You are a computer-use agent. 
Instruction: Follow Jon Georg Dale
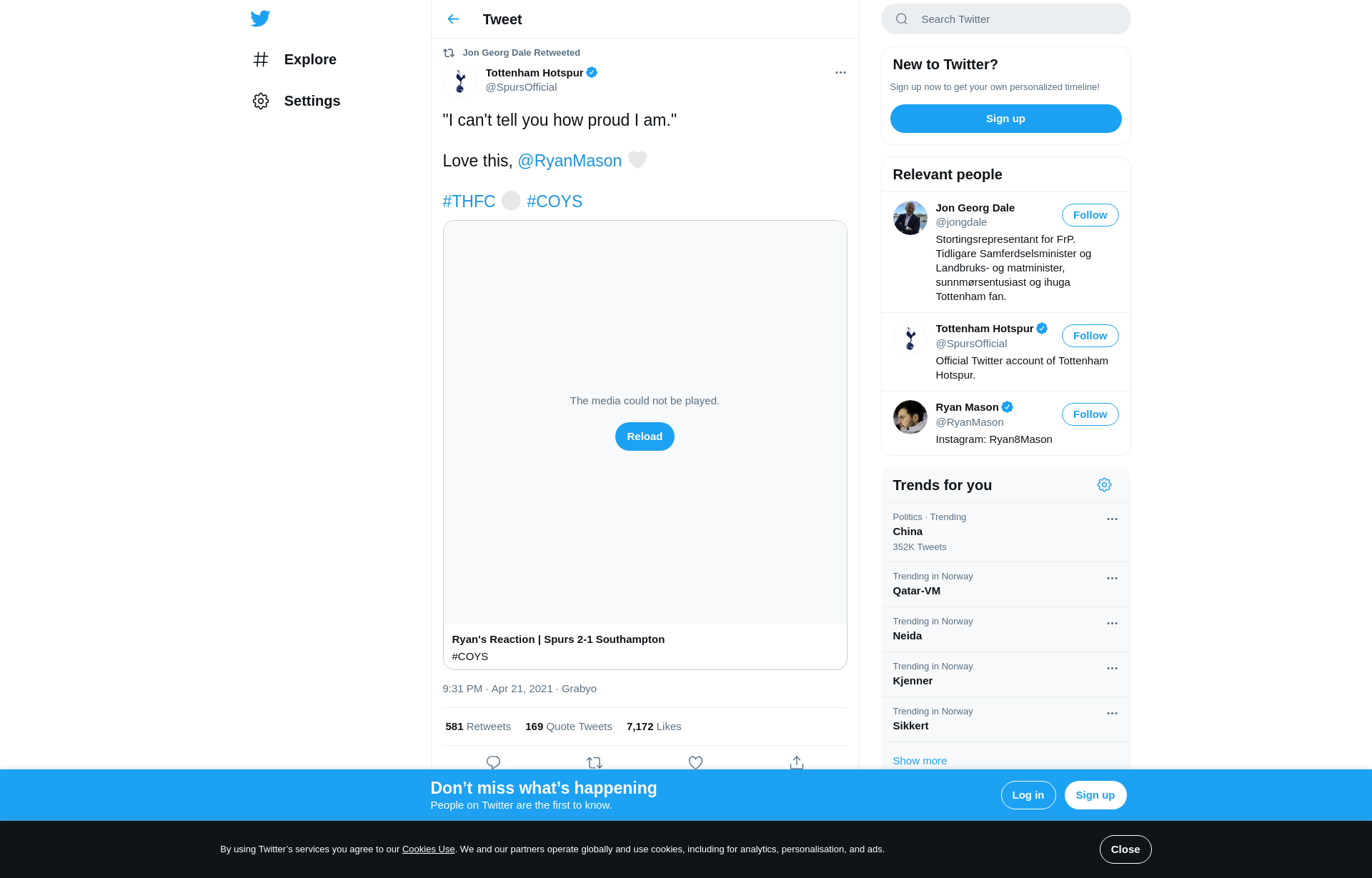click(x=1090, y=215)
